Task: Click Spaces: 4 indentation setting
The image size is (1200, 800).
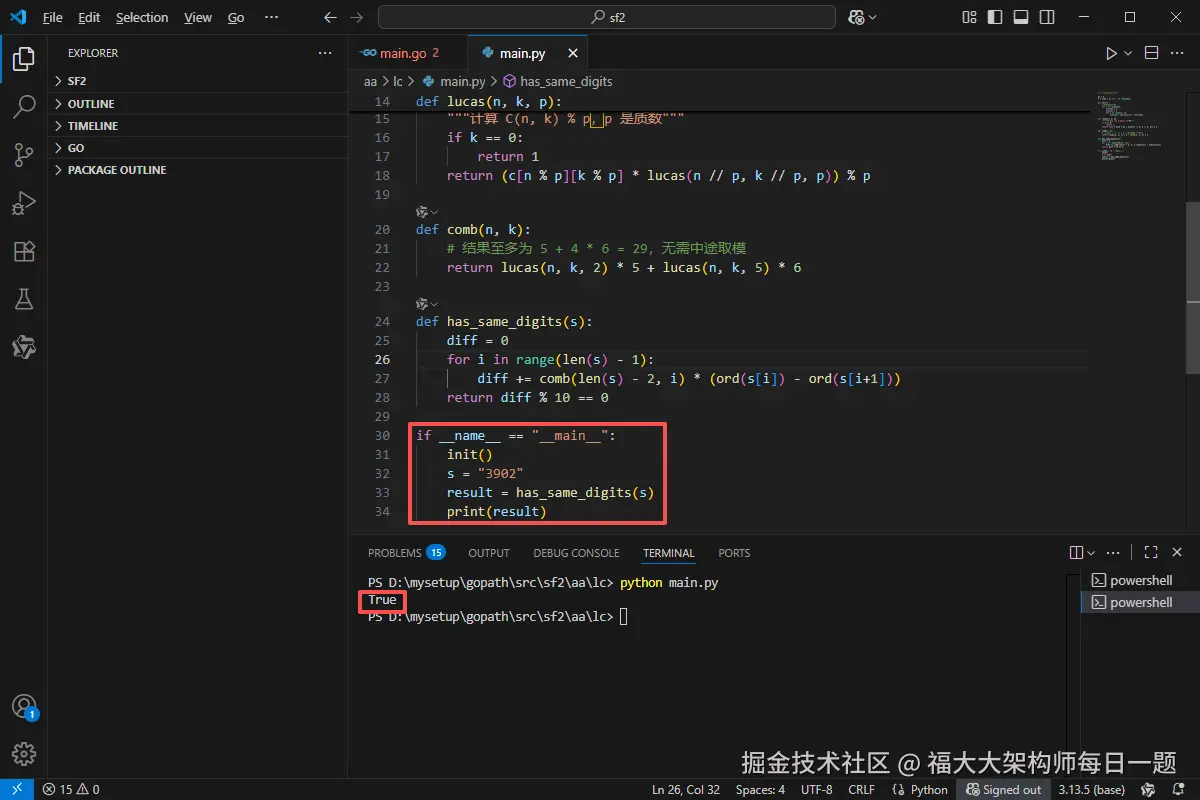Action: pyautogui.click(x=760, y=789)
